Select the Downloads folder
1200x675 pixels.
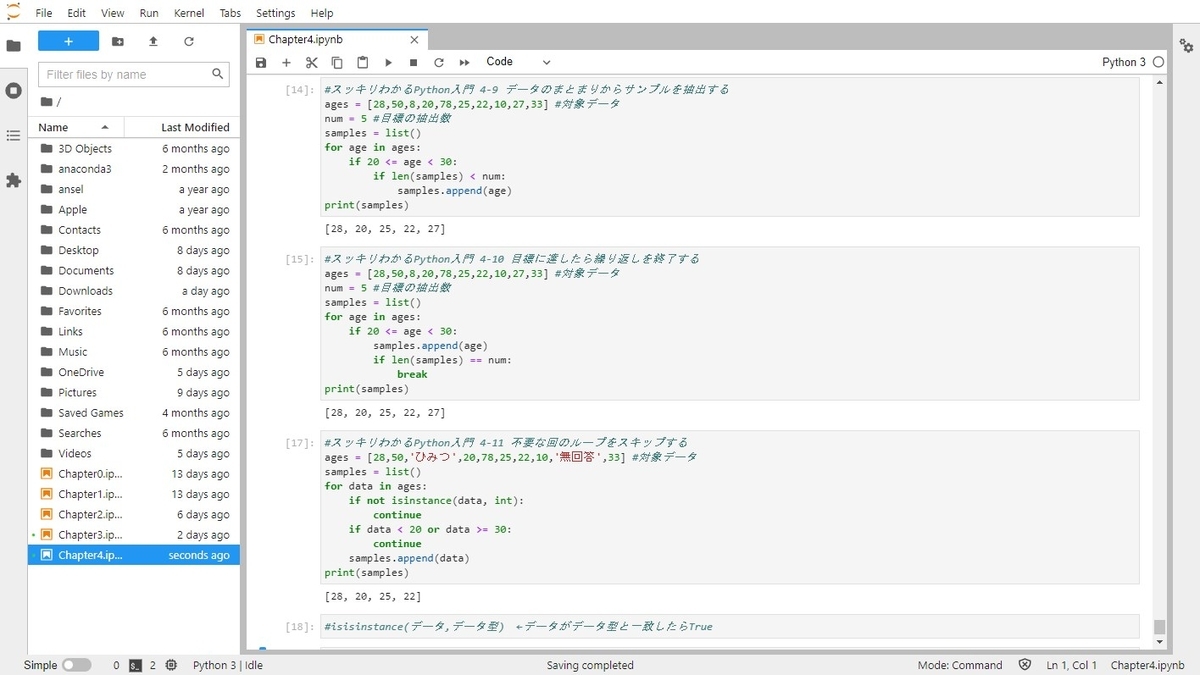[x=134, y=291]
